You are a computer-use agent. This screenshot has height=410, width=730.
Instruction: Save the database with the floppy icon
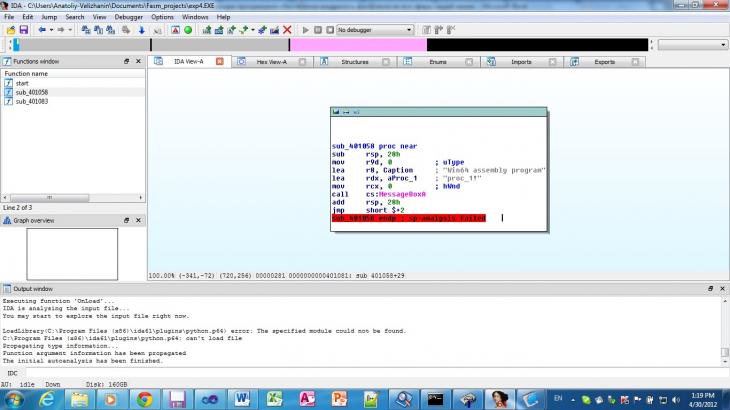[23, 30]
